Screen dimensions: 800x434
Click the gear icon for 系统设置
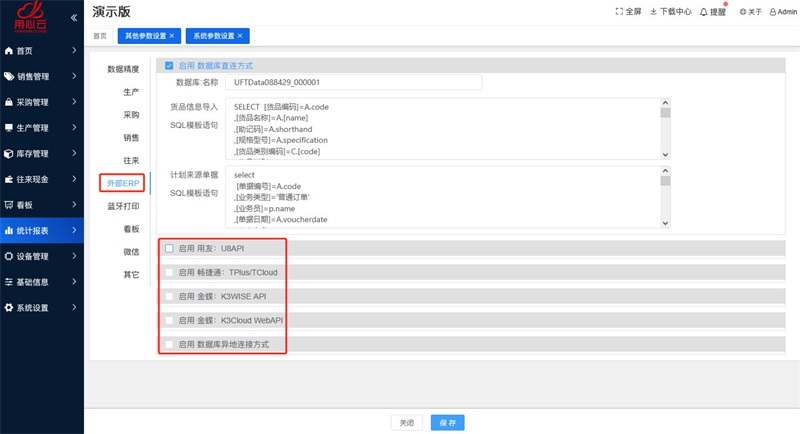(9, 308)
